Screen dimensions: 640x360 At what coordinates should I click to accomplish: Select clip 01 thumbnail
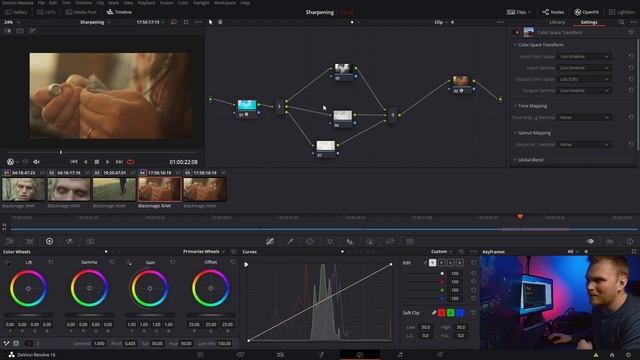tap(23, 189)
